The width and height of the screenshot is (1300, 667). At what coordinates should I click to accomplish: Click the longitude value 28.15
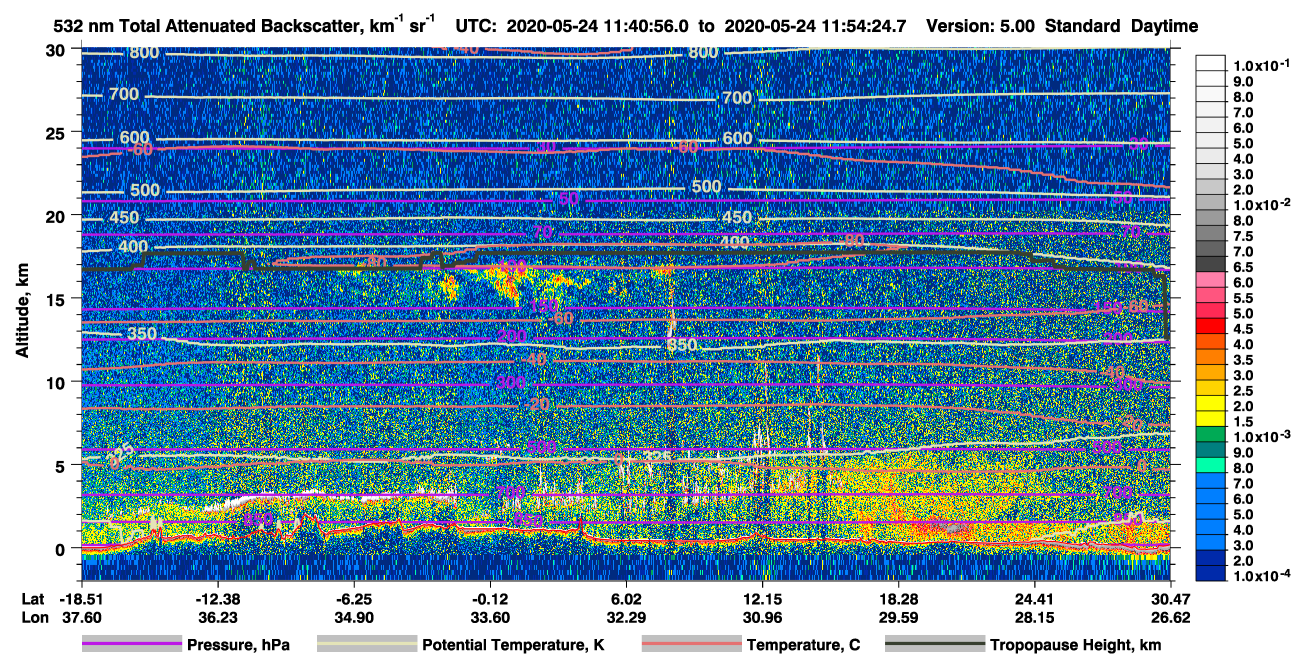pyautogui.click(x=1035, y=617)
